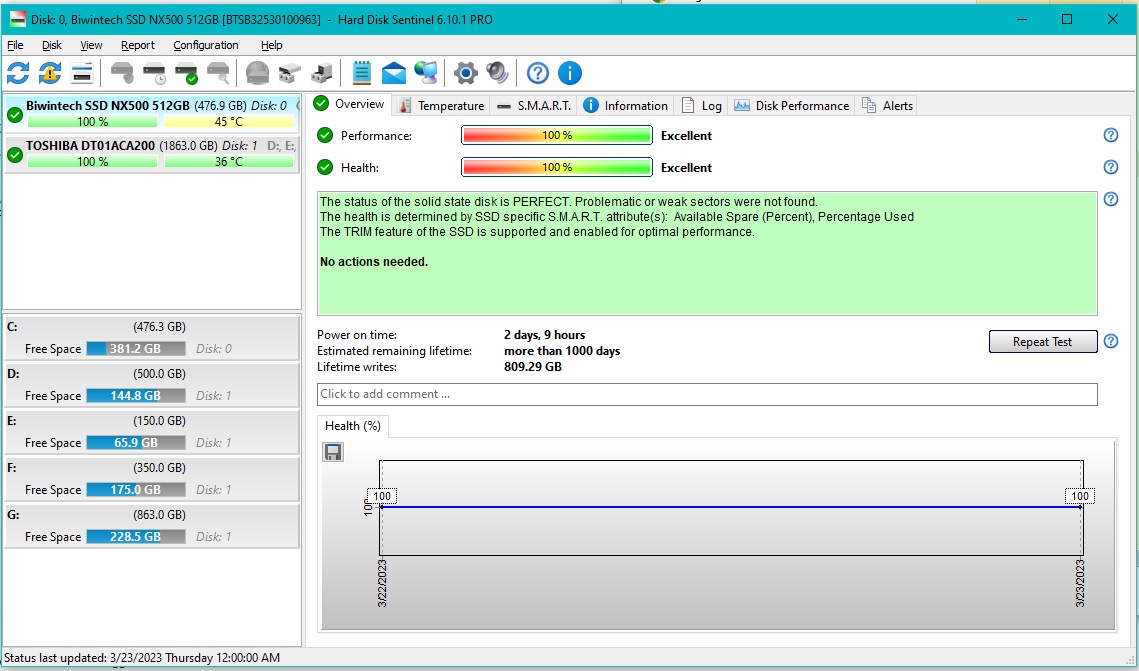The image size is (1139, 671).
Task: Click the Repeat Test button
Action: (x=1042, y=341)
